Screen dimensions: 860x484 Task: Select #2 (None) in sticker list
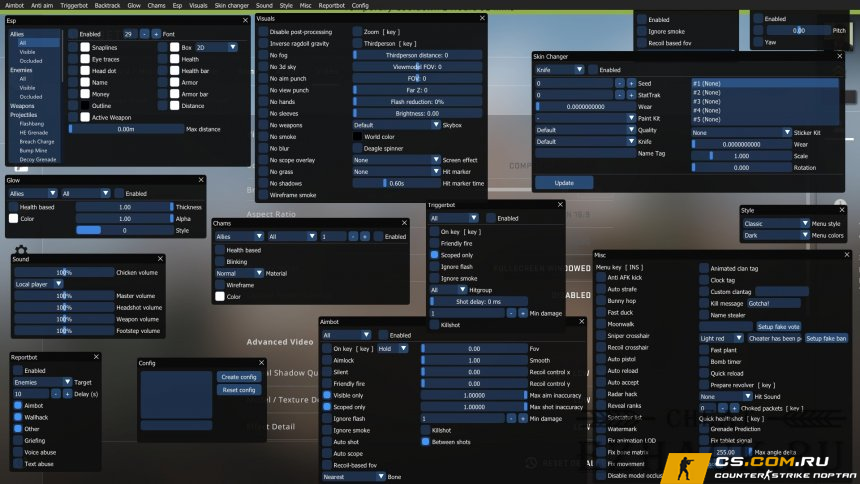[765, 92]
